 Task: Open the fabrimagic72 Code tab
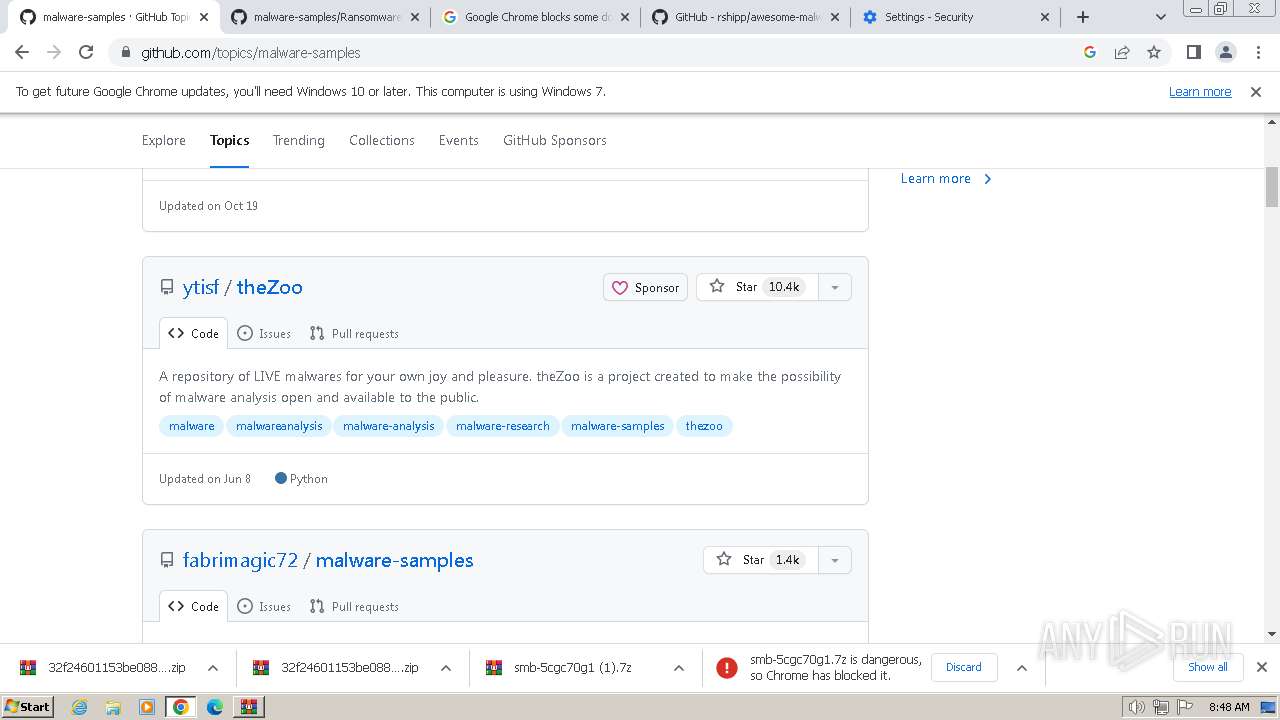click(x=193, y=607)
